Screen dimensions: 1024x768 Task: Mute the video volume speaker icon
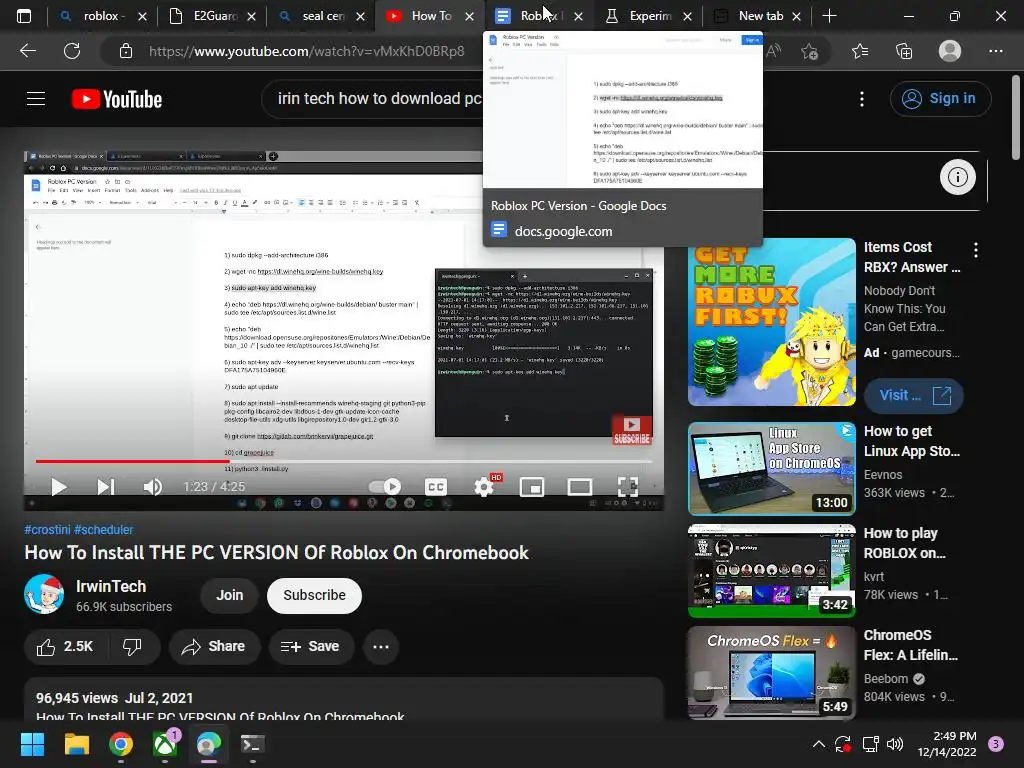click(152, 487)
